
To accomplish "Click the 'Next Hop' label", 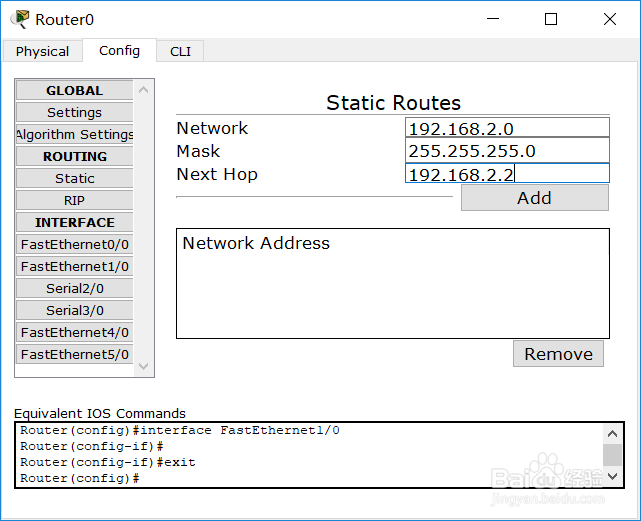I will click(217, 174).
